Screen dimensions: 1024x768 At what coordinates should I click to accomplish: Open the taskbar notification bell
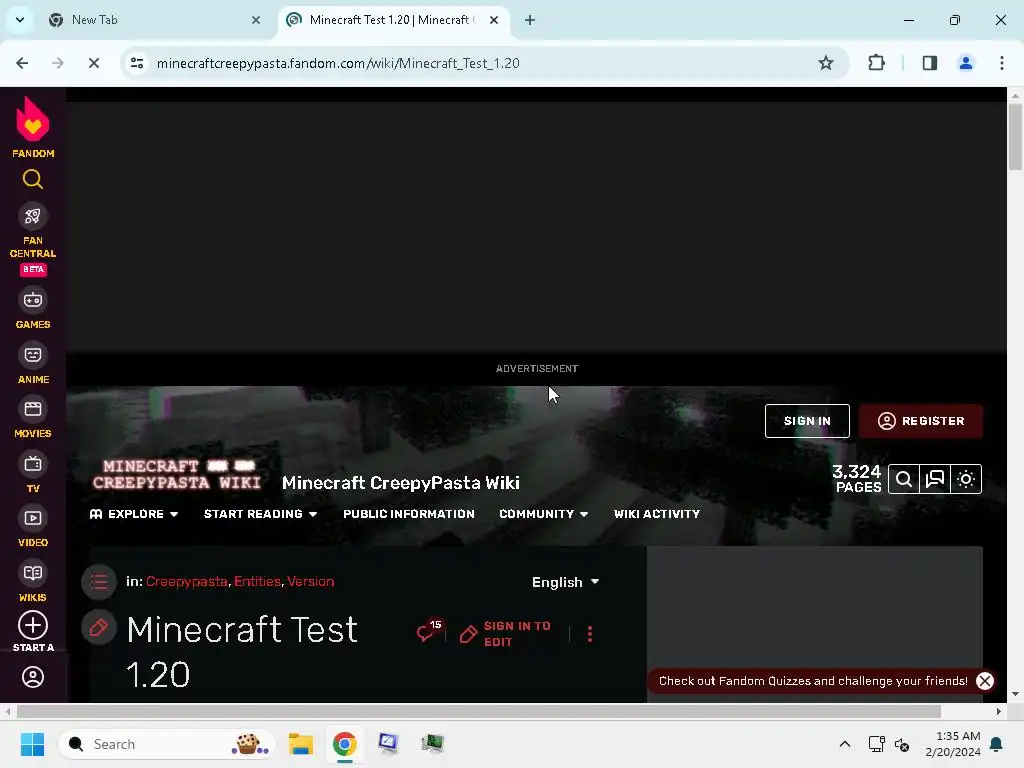(997, 744)
